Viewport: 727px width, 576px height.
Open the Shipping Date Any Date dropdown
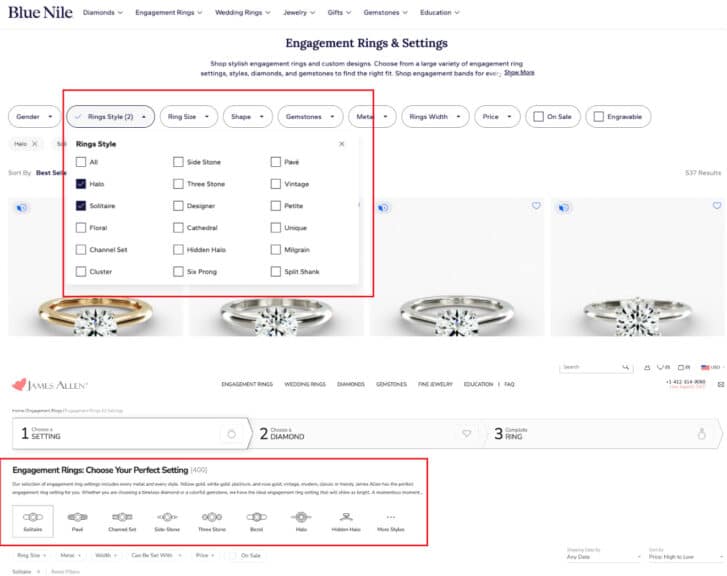coord(603,557)
